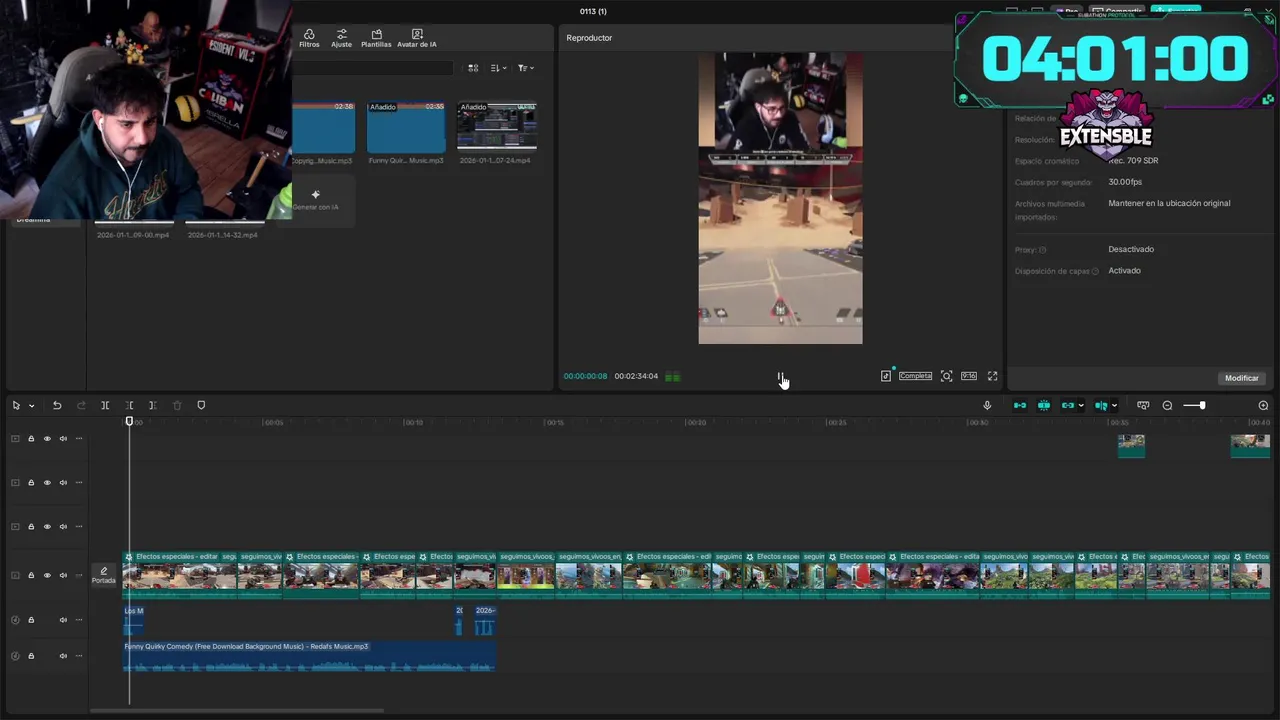This screenshot has width=1280, height=720.
Task: Click the media search input field
Action: (x=373, y=68)
